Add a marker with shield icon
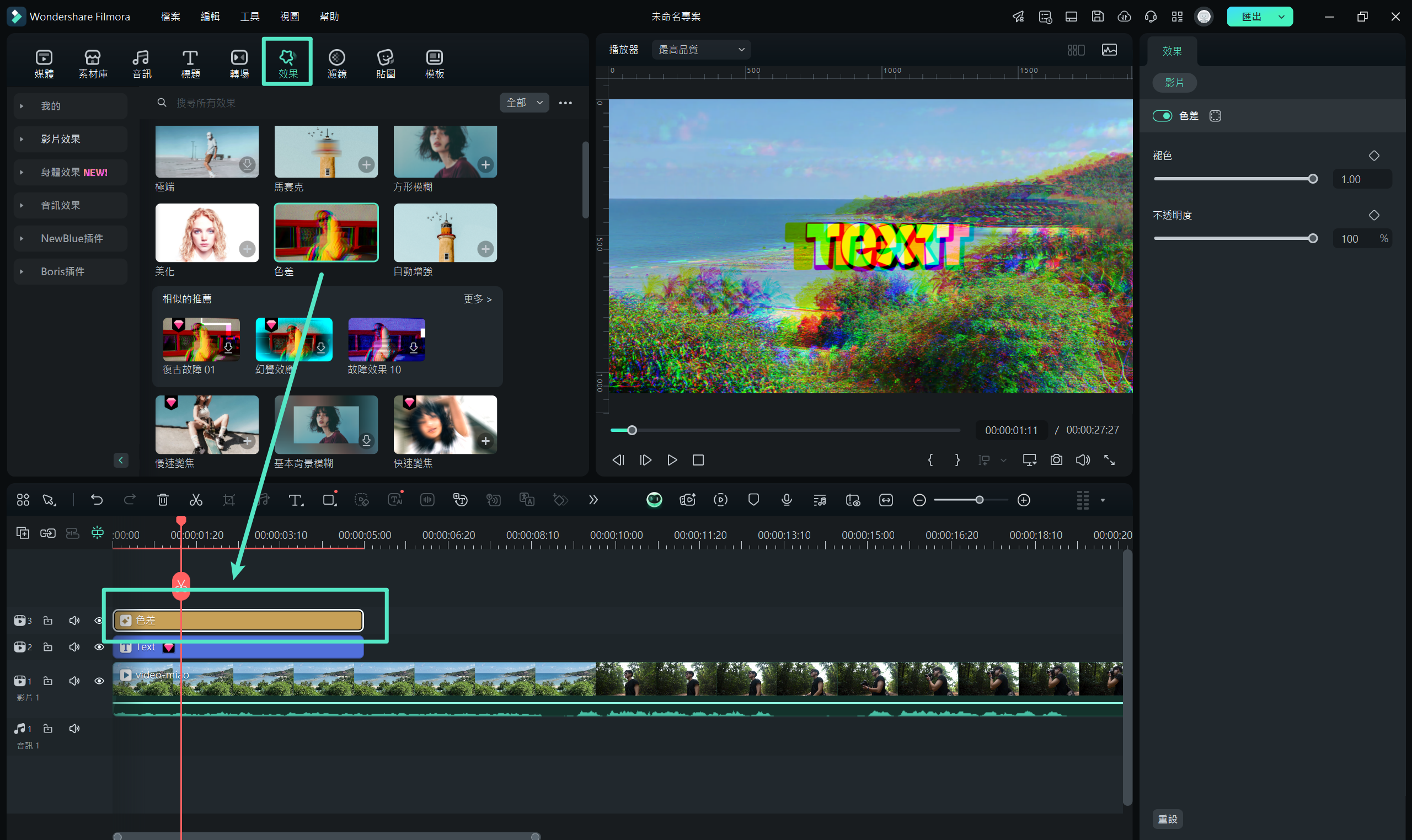Screen dimensions: 1412x840 (x=753, y=500)
